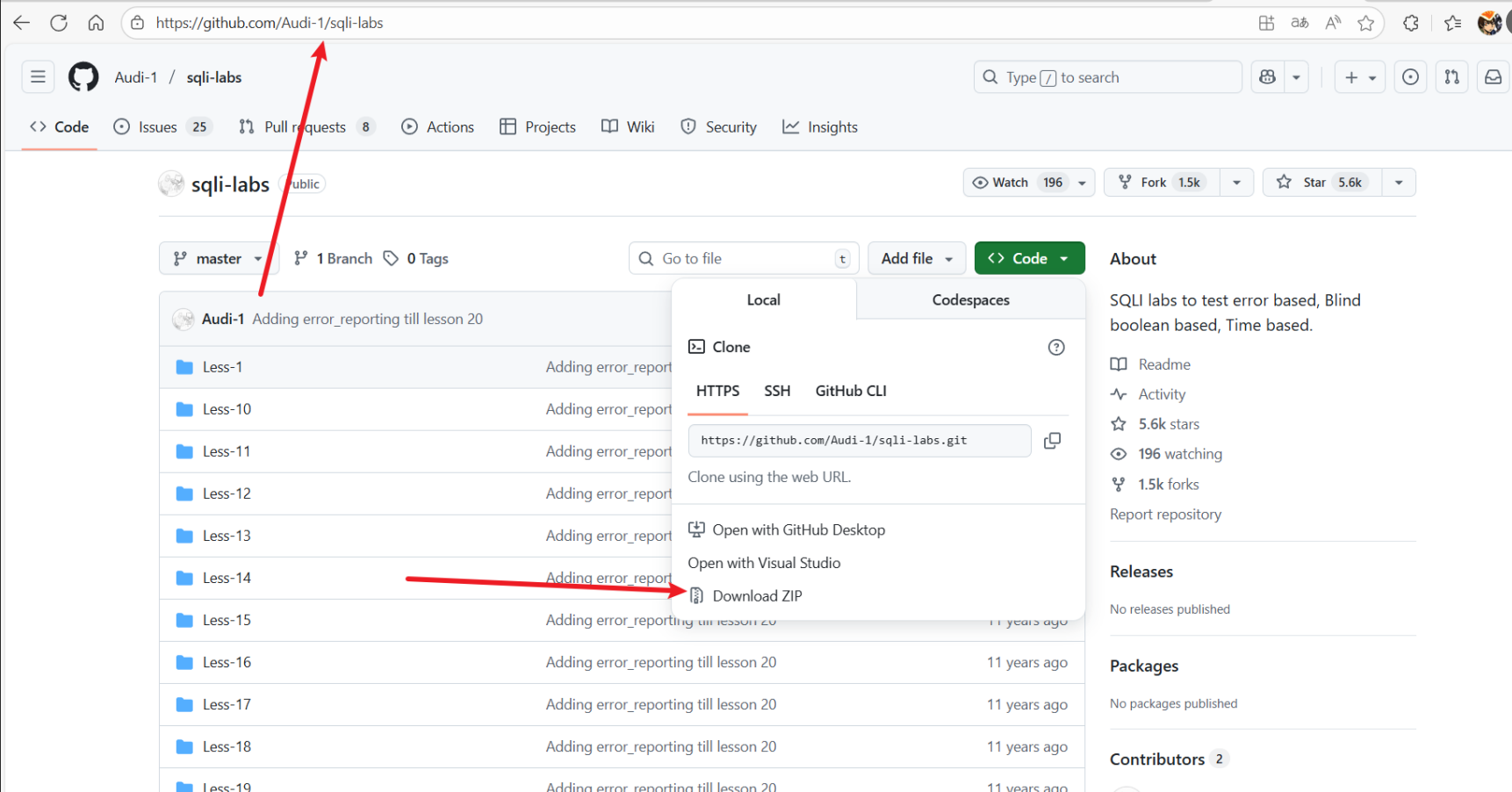Viewport: 1512px width, 792px height.
Task: Open translate page icon in address bar
Action: (x=1300, y=23)
